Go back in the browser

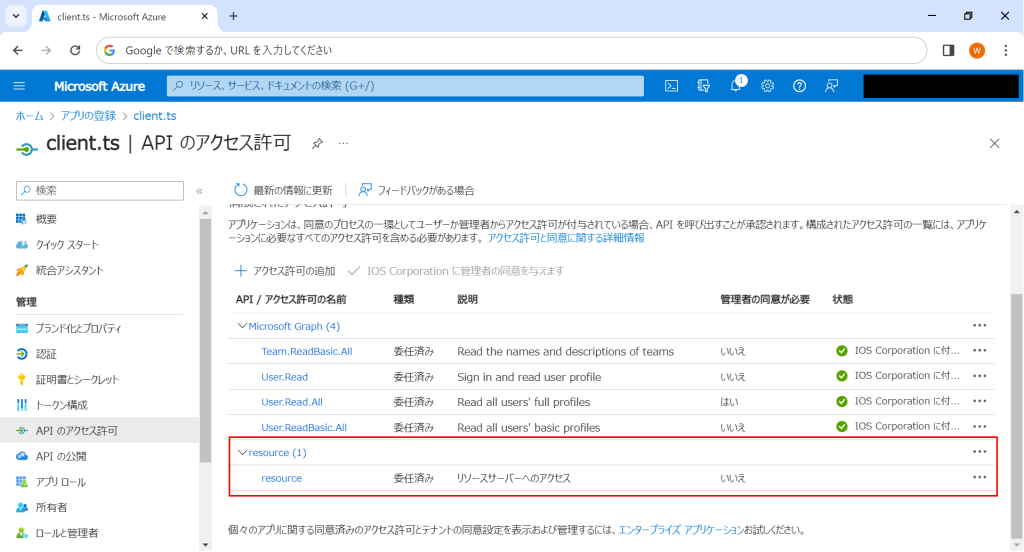coord(18,50)
